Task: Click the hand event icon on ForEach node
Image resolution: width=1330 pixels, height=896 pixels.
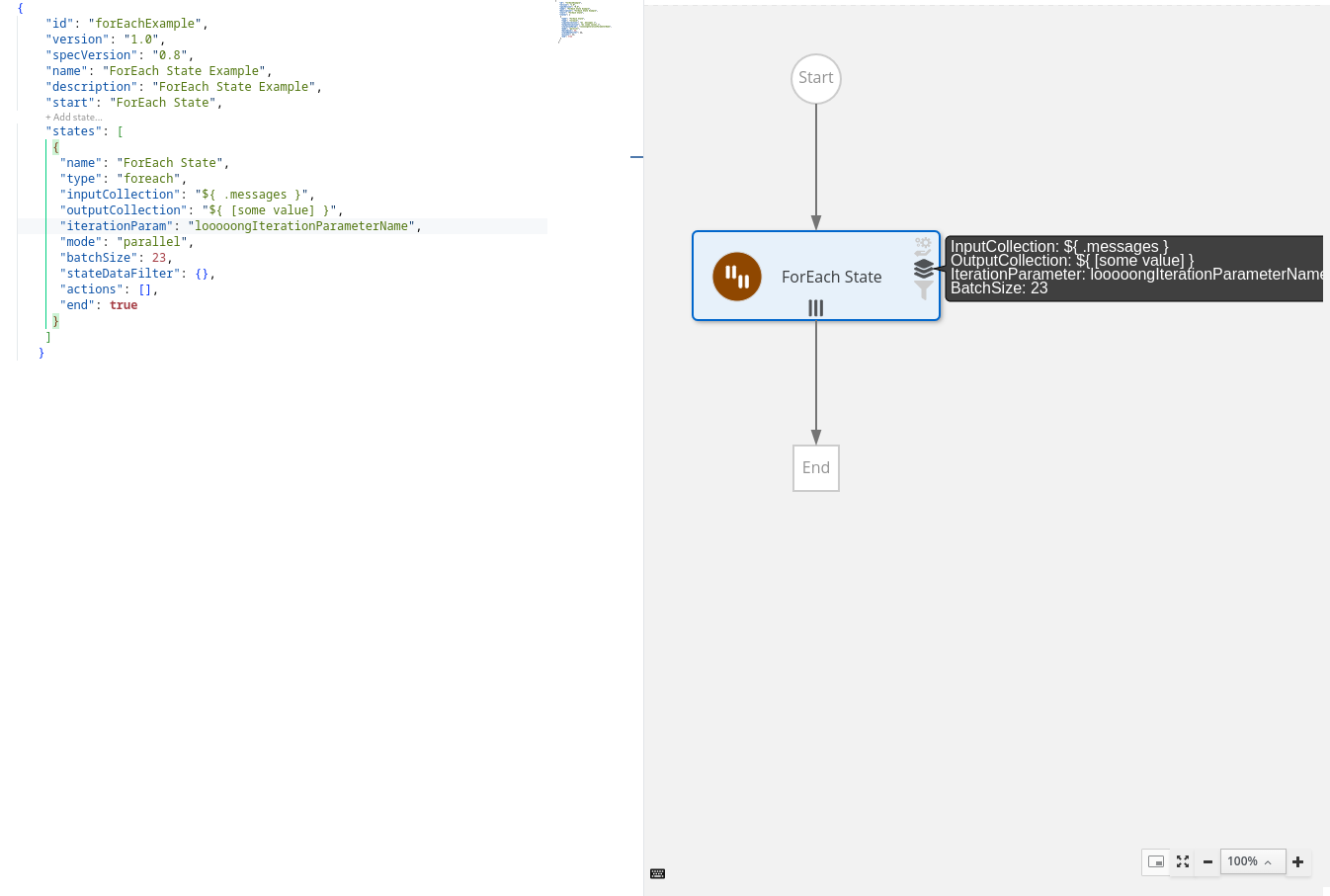Action: (923, 253)
